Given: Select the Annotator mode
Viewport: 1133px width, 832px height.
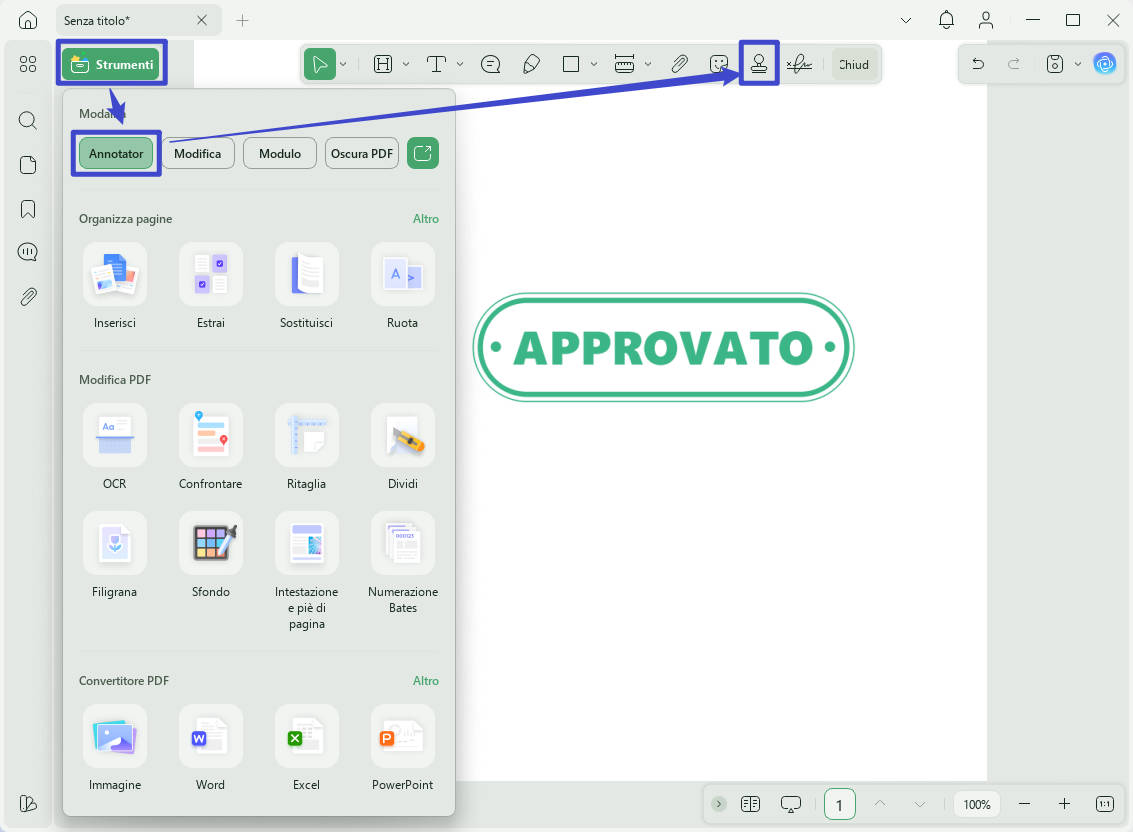Looking at the screenshot, I should [116, 153].
